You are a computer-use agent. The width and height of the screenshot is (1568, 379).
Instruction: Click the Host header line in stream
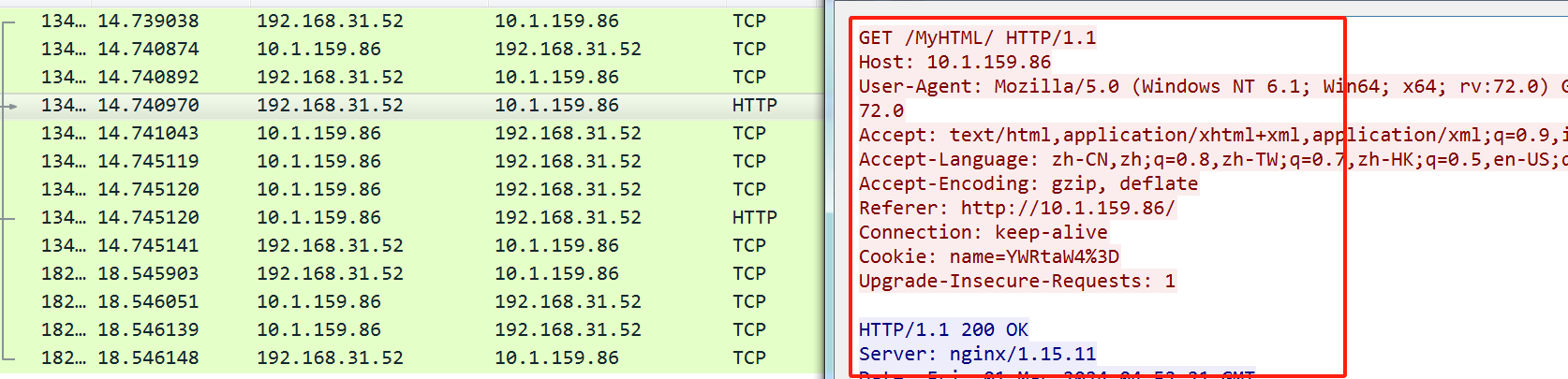(954, 63)
